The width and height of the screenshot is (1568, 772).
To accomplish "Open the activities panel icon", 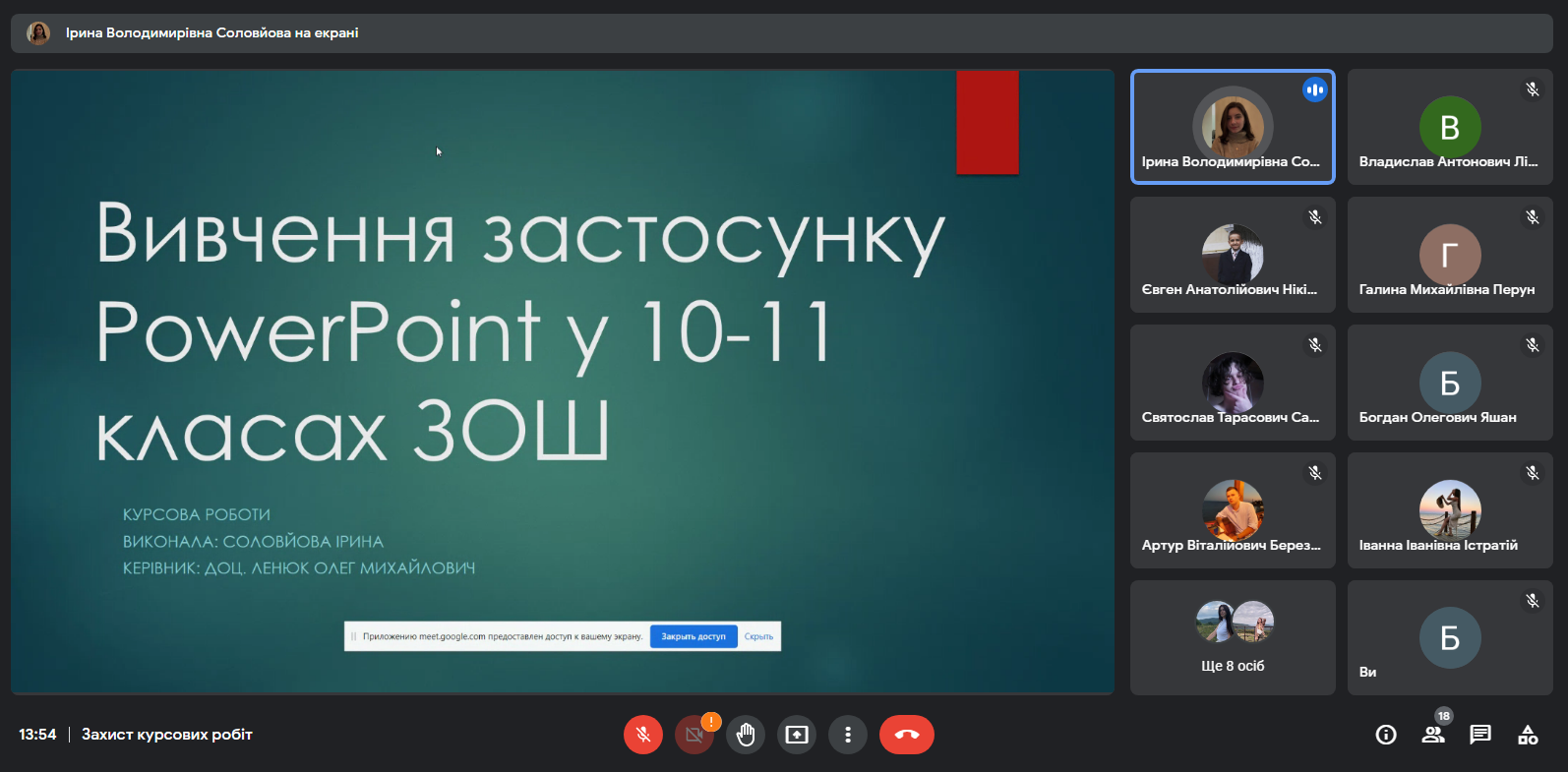I will click(x=1528, y=735).
